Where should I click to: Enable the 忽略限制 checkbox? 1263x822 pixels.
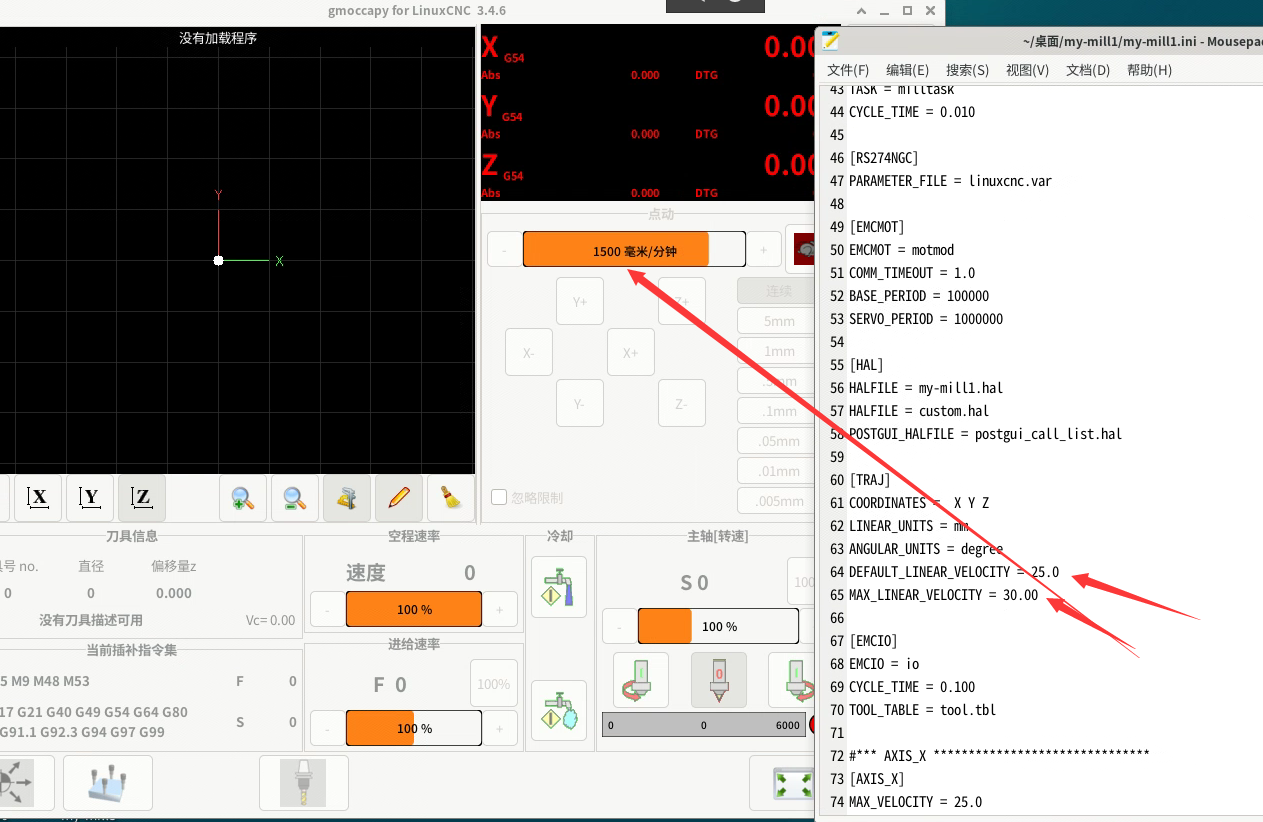click(x=499, y=498)
